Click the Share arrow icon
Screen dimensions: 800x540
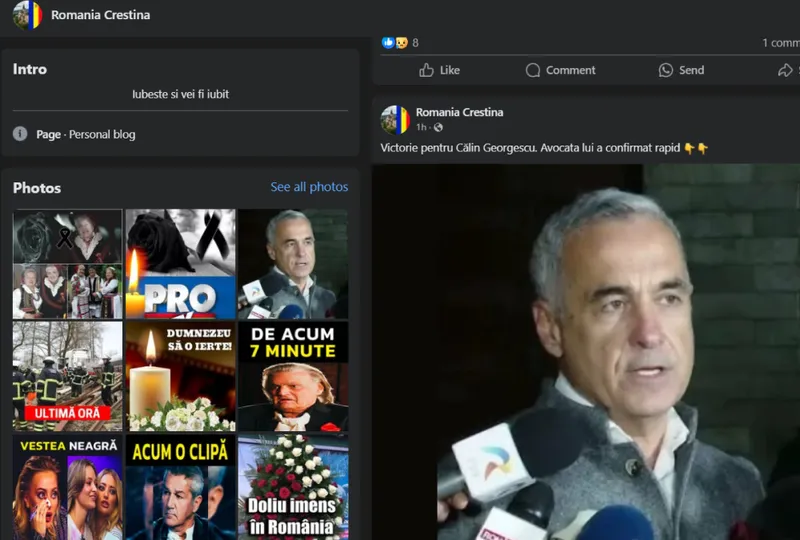coord(785,70)
